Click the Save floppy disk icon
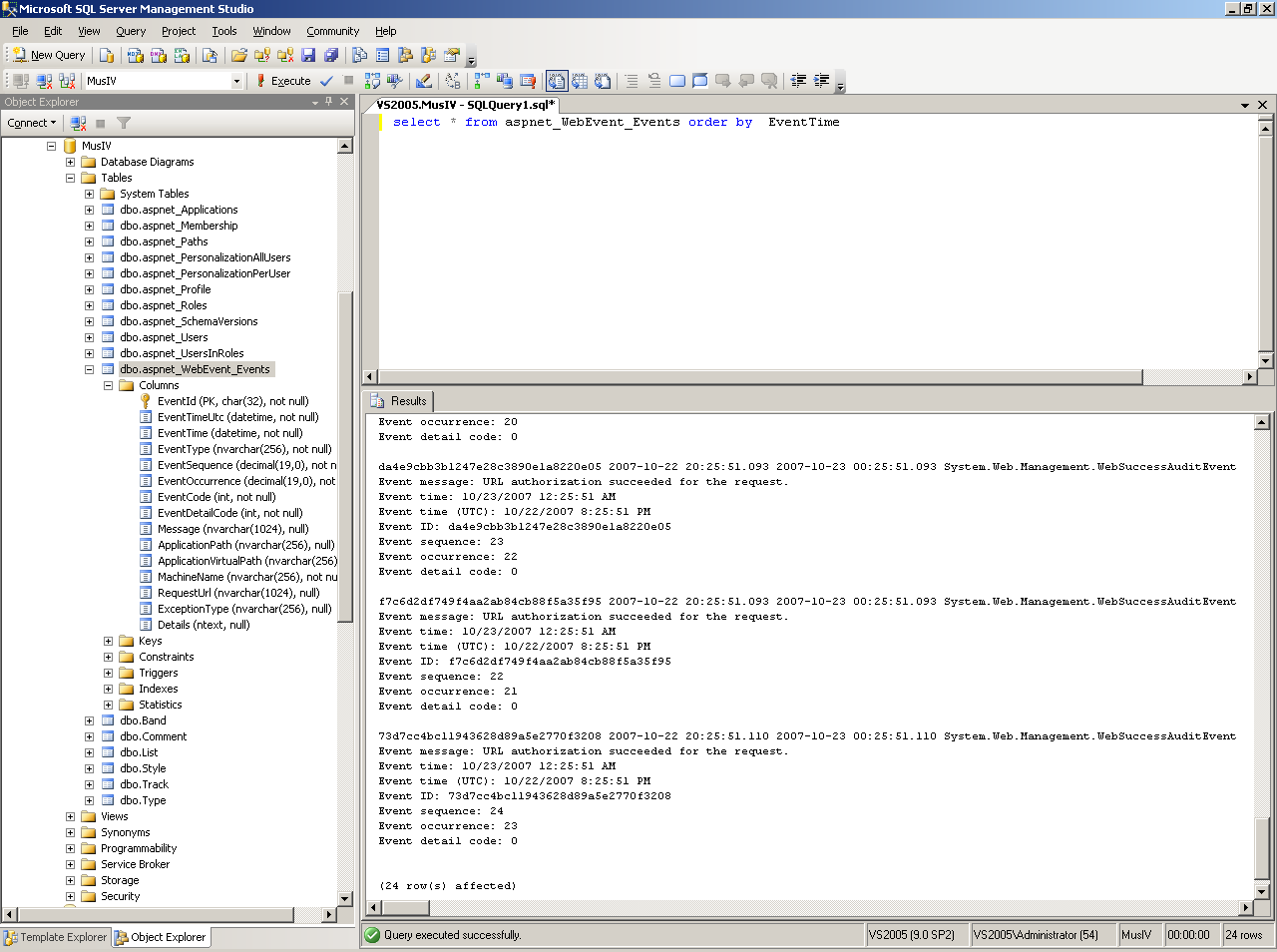This screenshot has height=952, width=1277. [x=308, y=55]
